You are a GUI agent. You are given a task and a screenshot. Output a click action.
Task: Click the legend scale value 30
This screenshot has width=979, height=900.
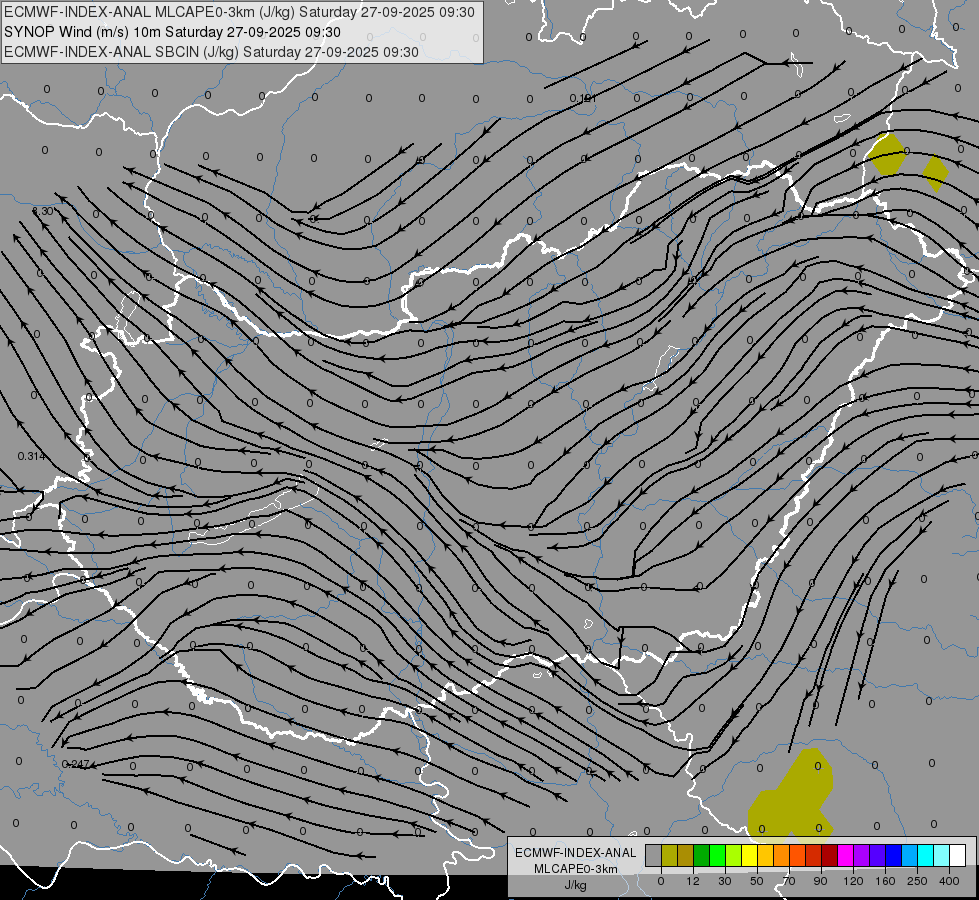click(x=725, y=881)
